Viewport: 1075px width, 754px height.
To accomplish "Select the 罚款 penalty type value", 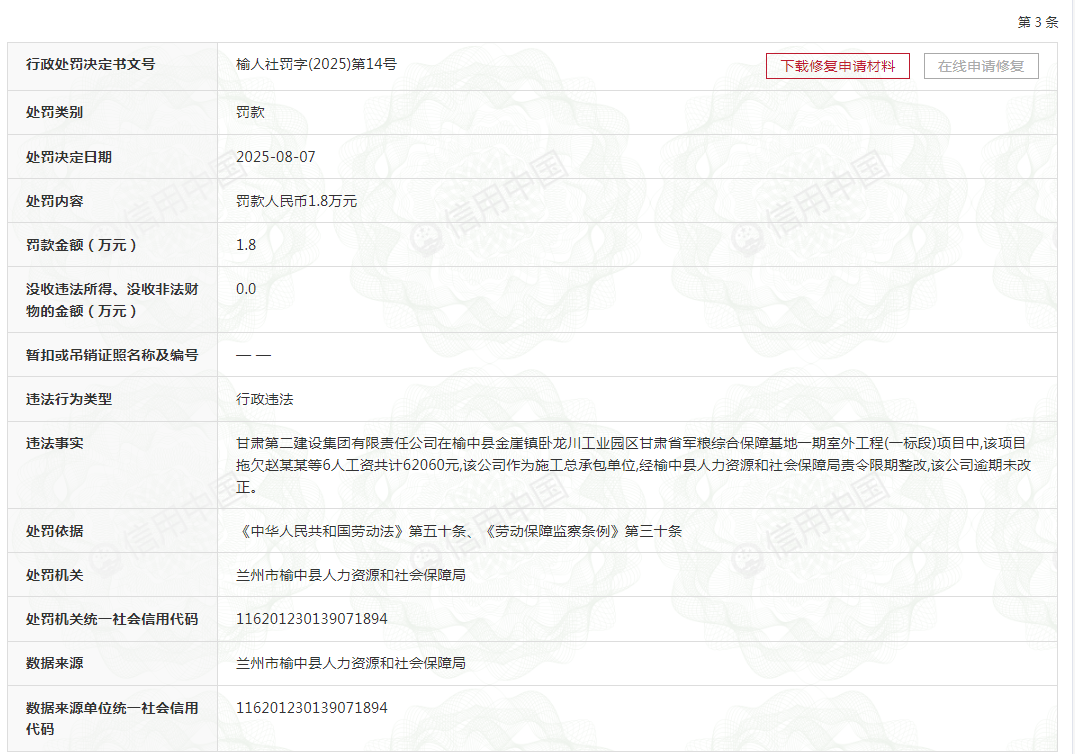I will pos(250,112).
